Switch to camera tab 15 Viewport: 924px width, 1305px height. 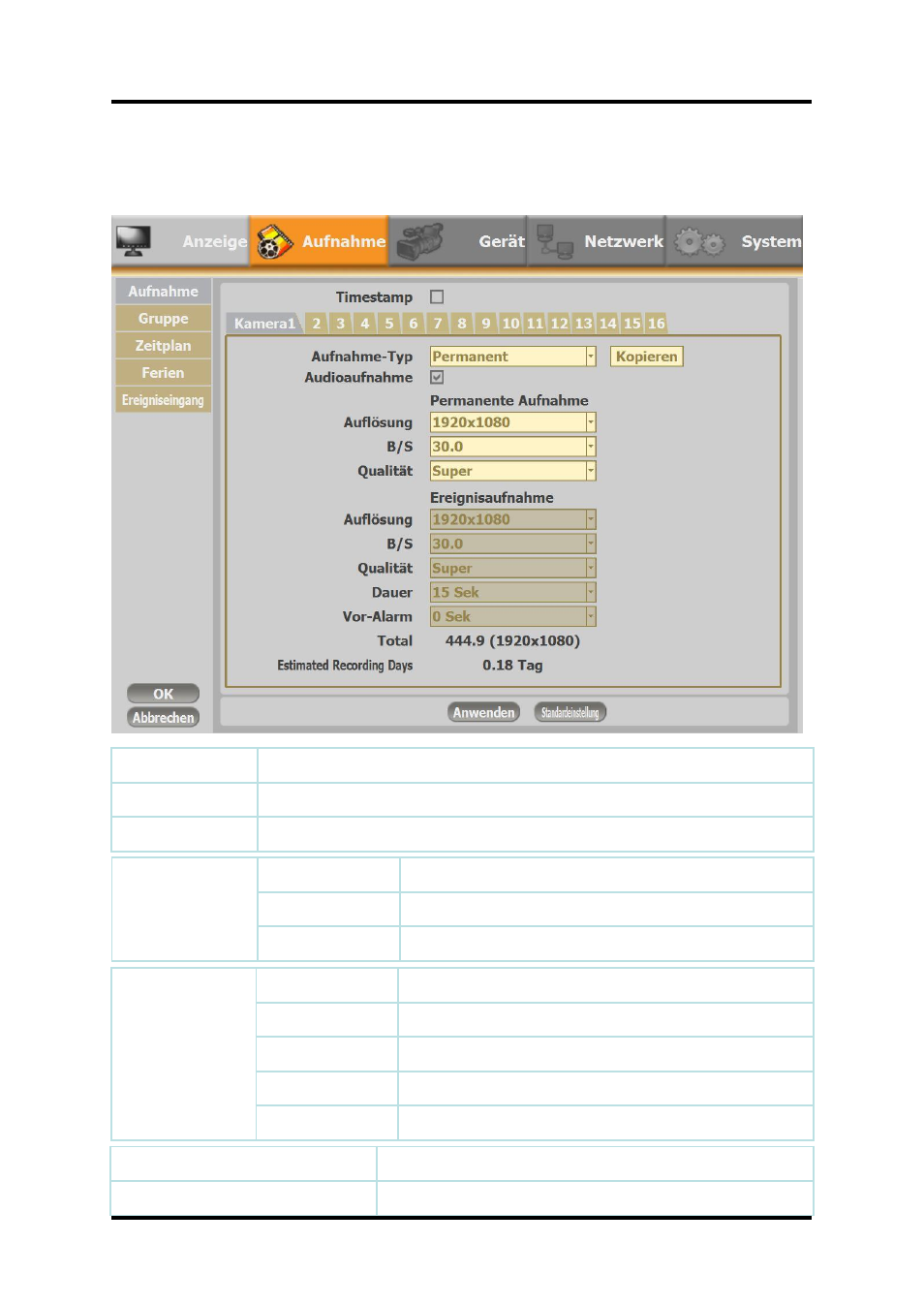(631, 324)
